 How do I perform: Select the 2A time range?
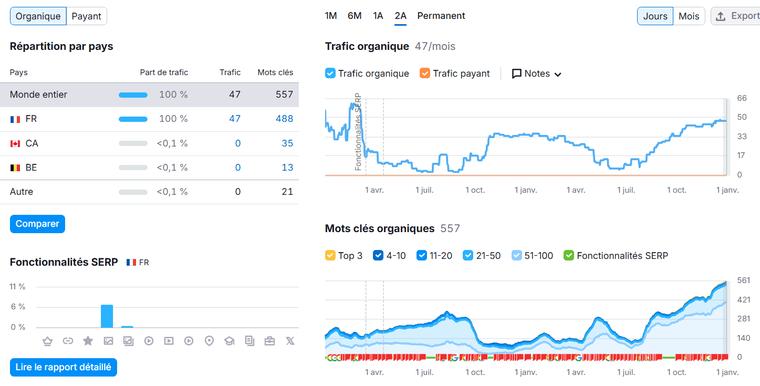click(400, 16)
